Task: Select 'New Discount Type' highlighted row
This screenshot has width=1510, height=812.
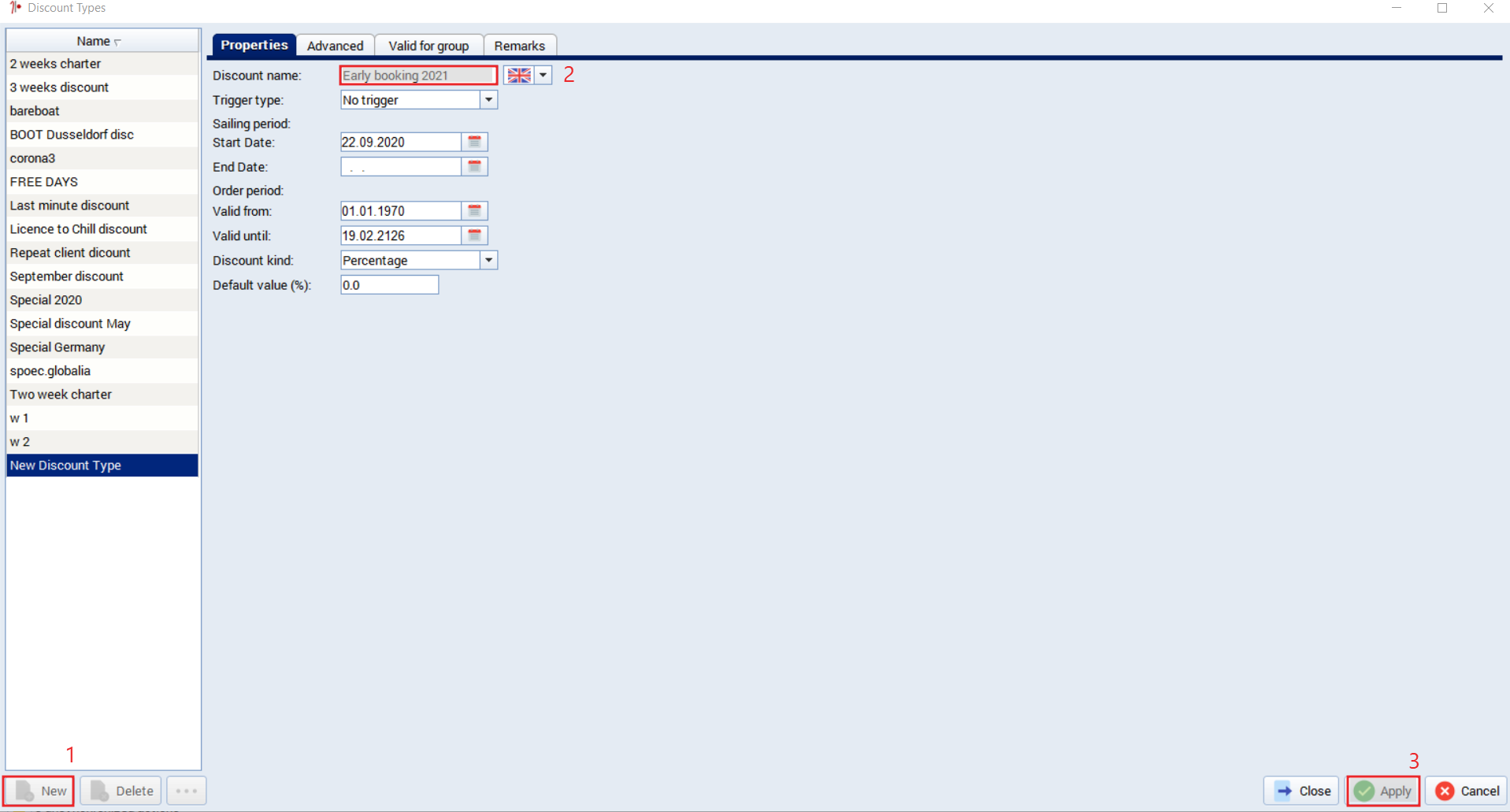Action: 102,465
